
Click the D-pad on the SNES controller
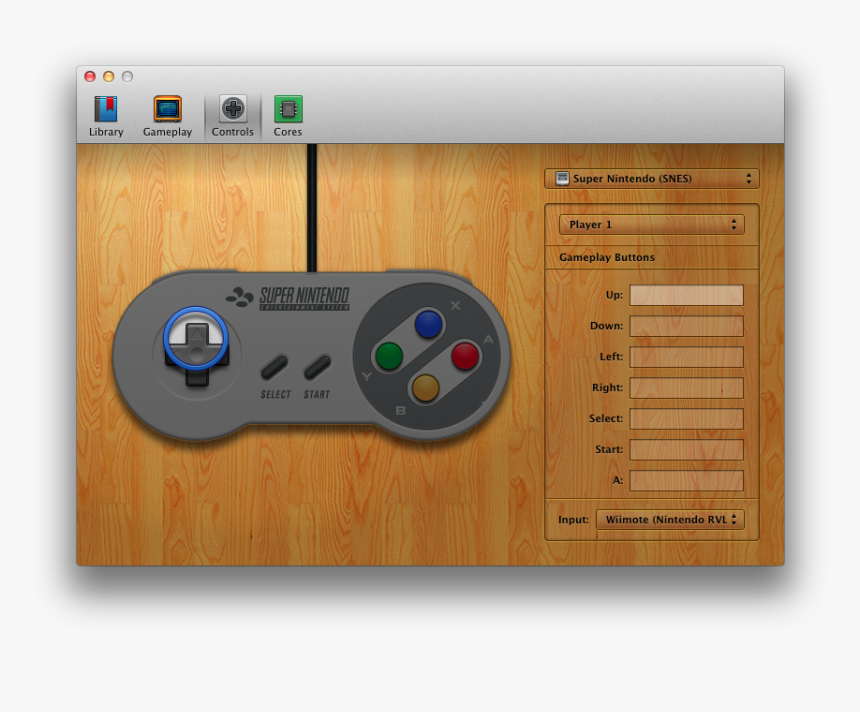(196, 353)
